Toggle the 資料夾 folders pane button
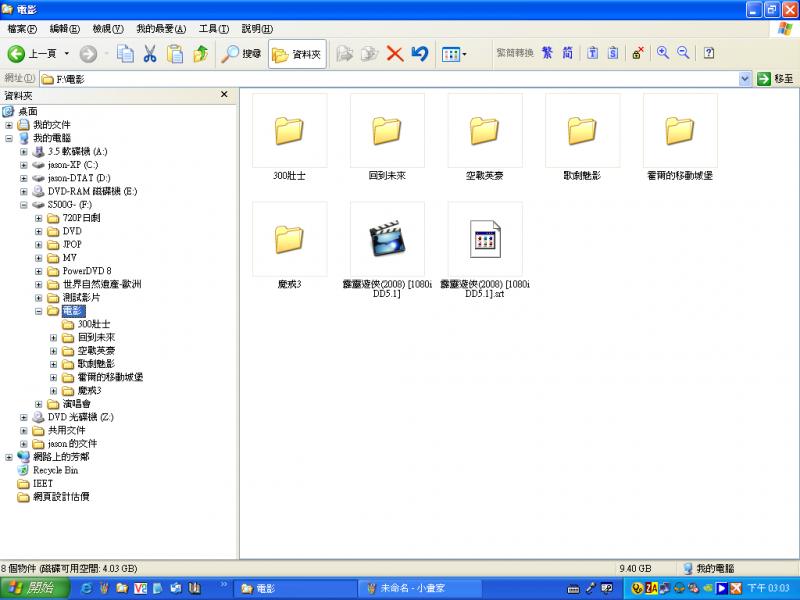Viewport: 800px width, 600px height. (297, 54)
